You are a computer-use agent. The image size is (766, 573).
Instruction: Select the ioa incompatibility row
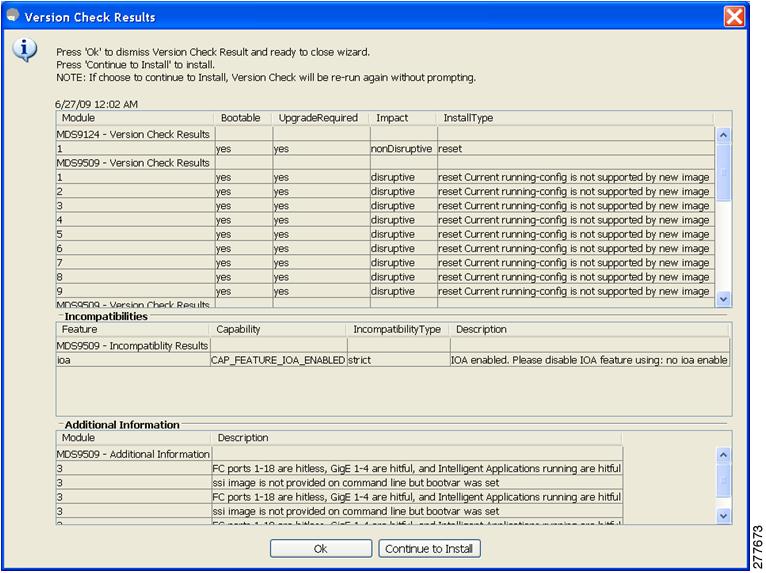pyautogui.click(x=393, y=360)
